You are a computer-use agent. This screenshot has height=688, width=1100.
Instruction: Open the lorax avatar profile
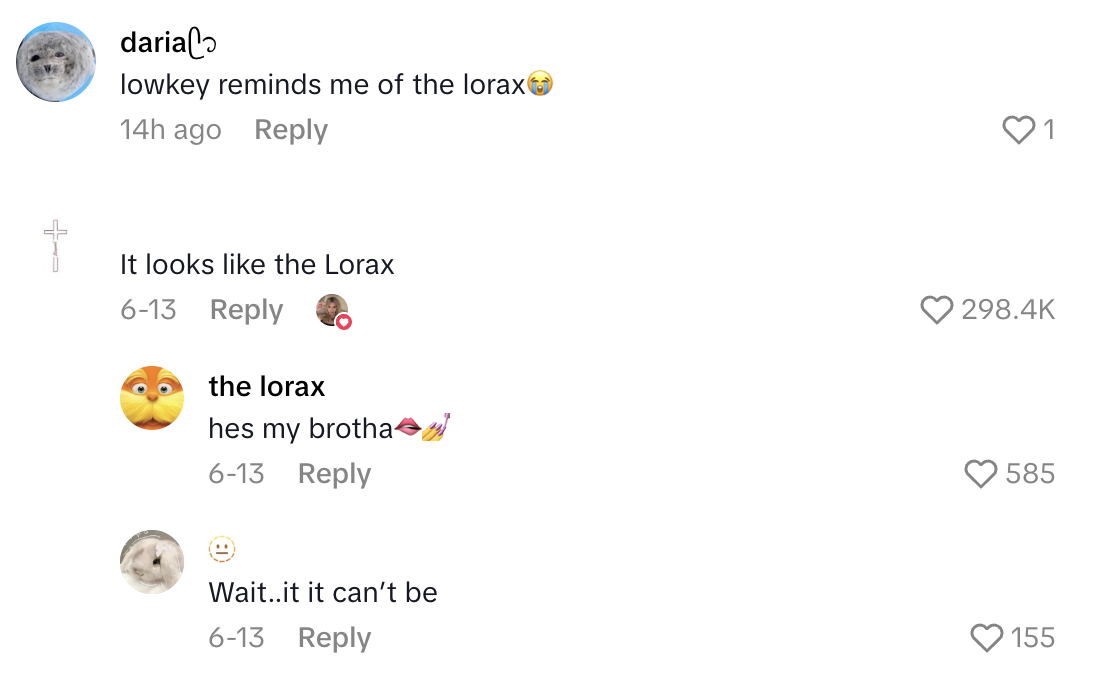click(x=152, y=398)
